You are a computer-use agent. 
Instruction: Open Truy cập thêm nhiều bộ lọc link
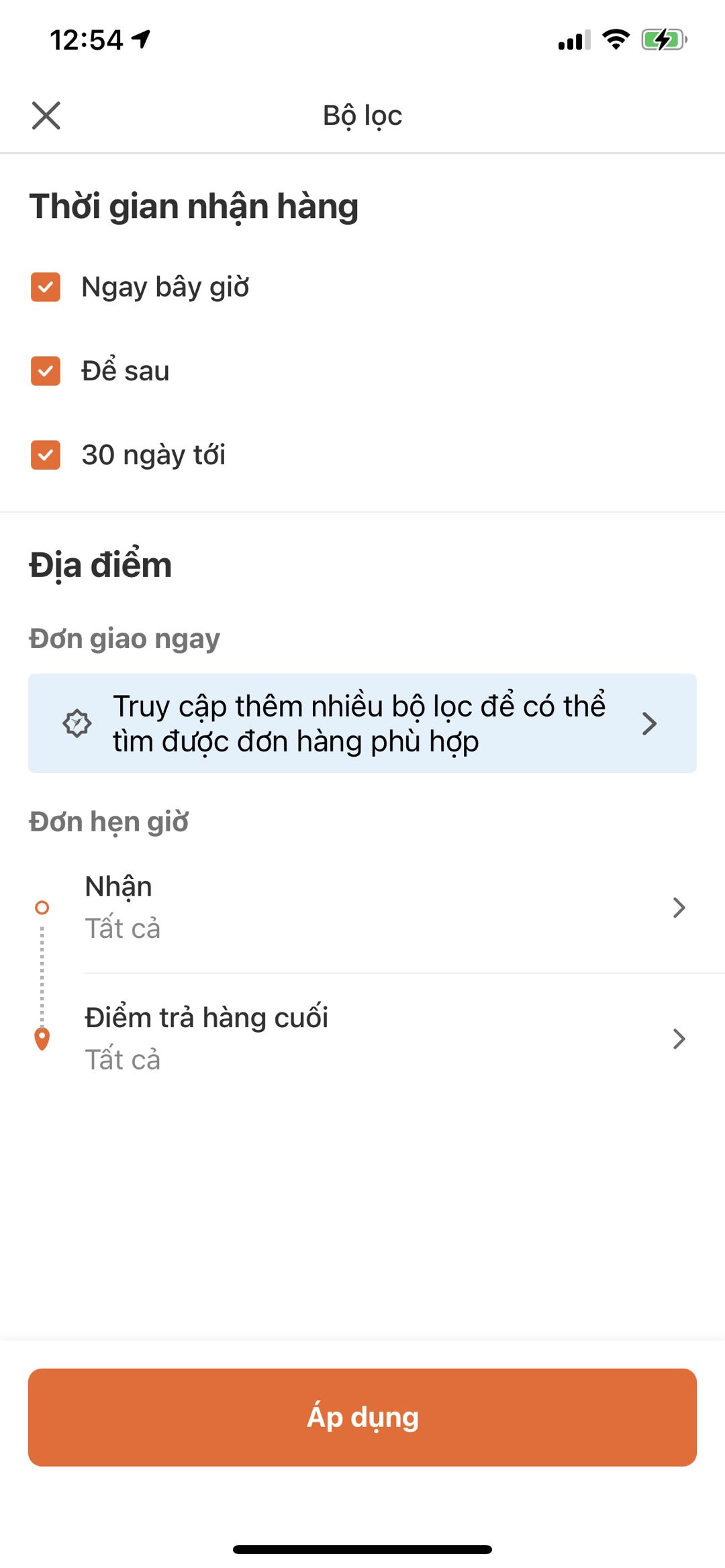click(358, 723)
